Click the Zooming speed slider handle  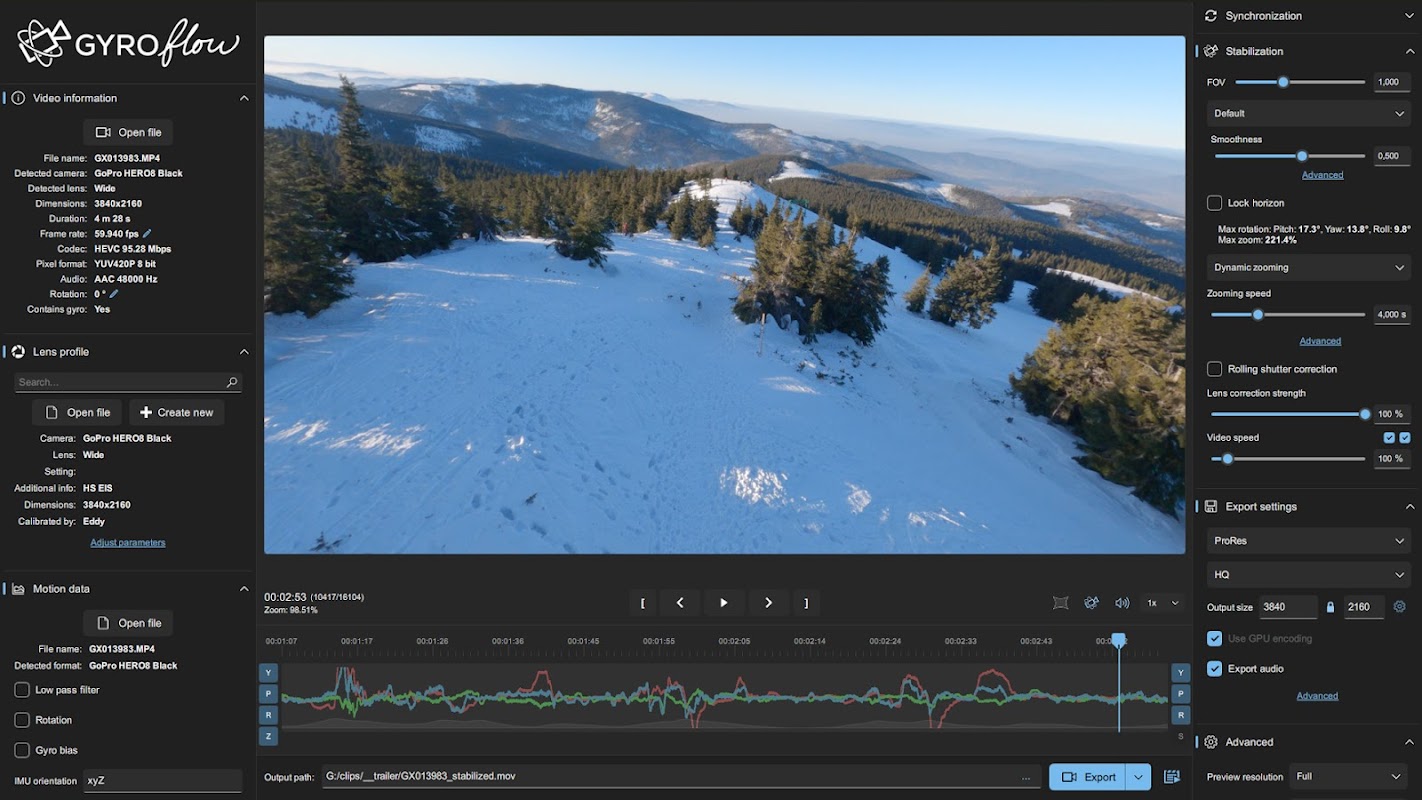[x=1258, y=315]
